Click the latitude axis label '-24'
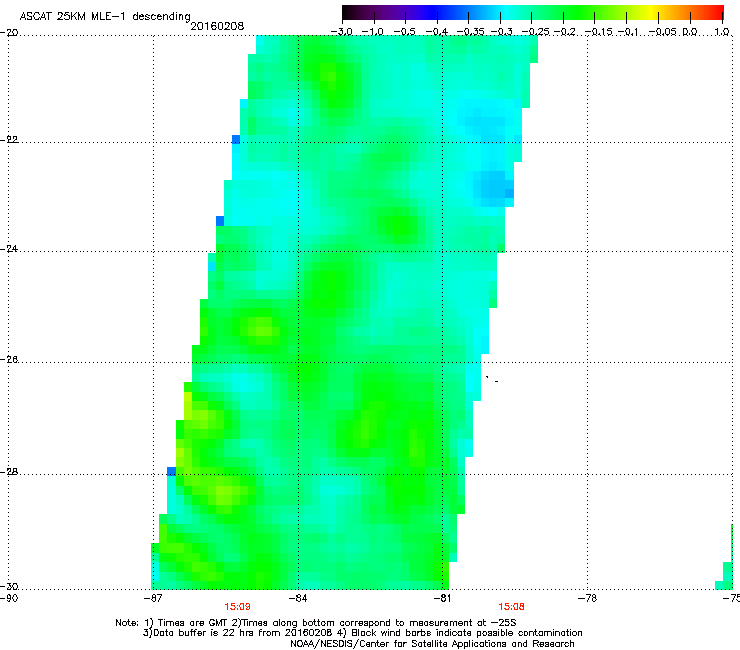The width and height of the screenshot is (740, 650). (x=9, y=249)
